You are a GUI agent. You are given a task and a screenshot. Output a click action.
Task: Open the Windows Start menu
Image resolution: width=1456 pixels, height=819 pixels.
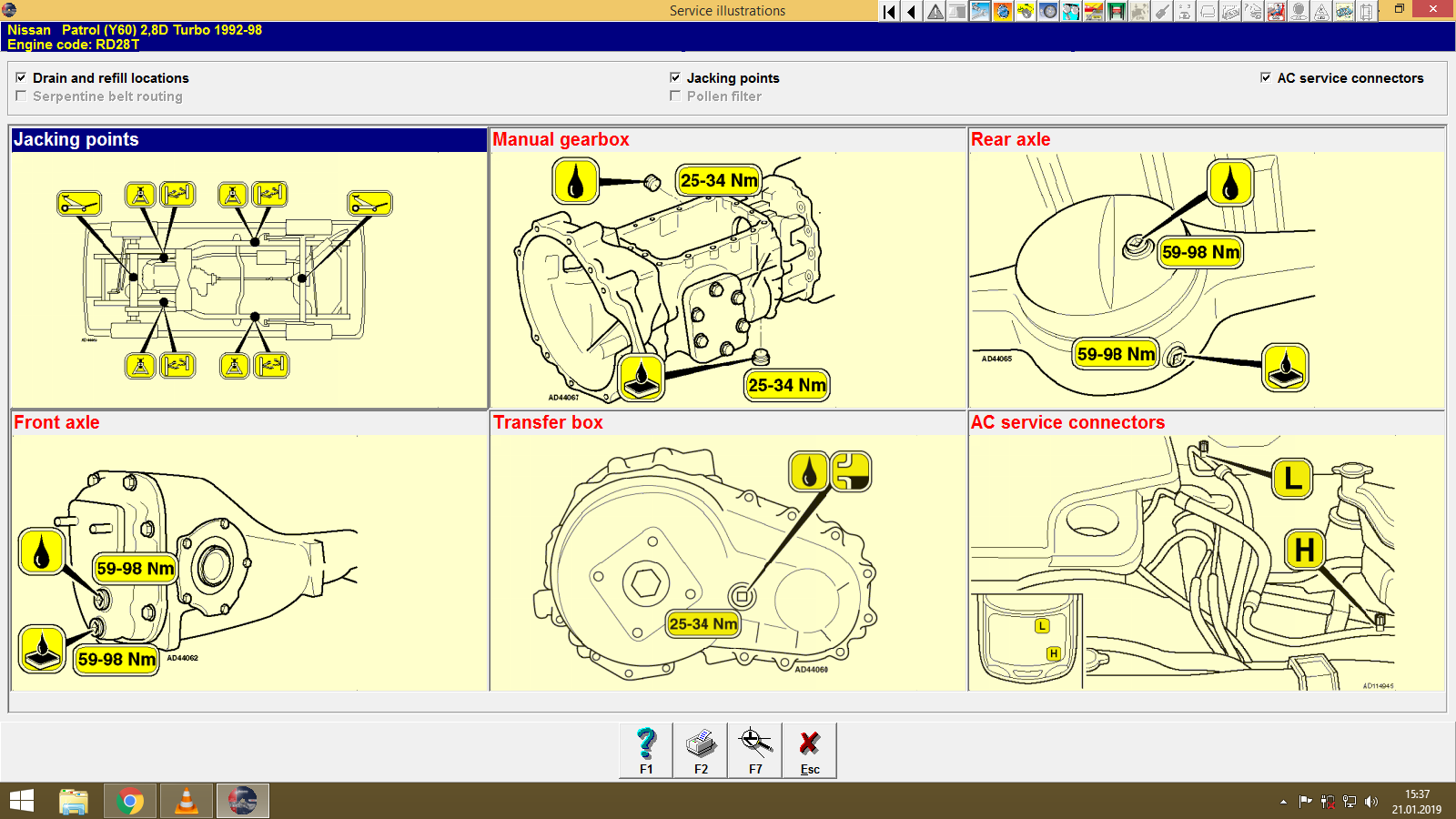pos(19,801)
